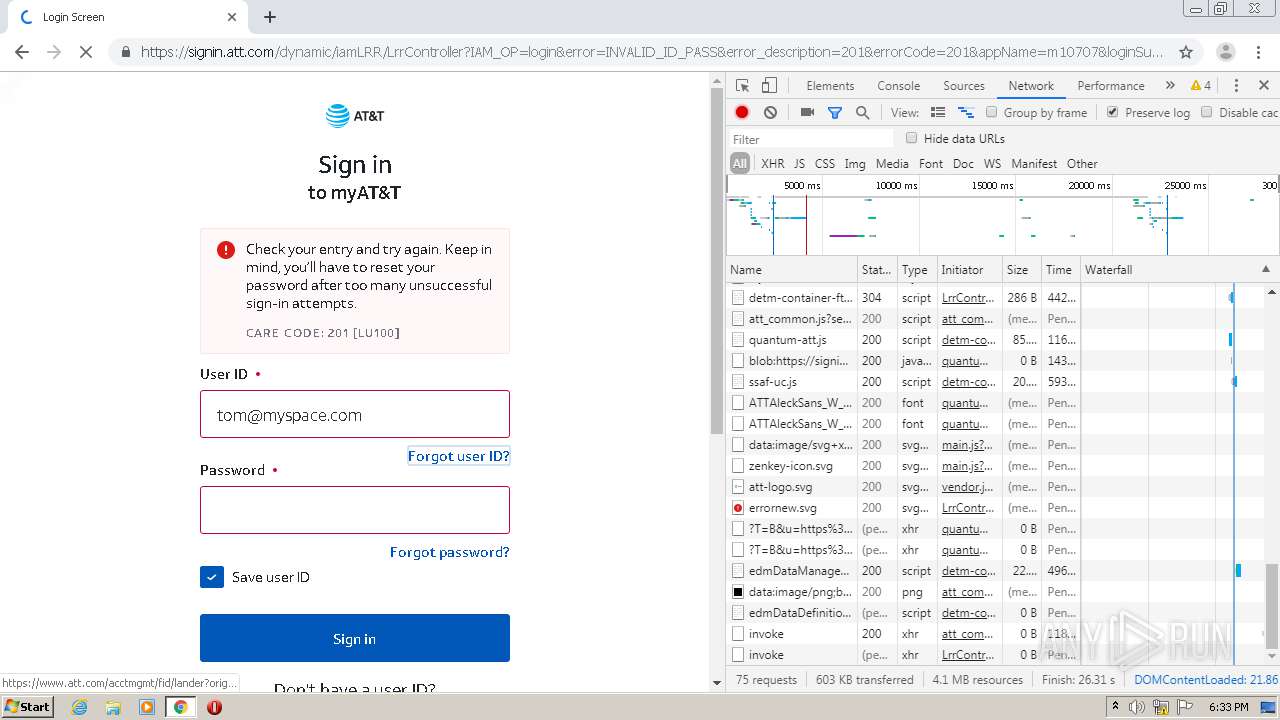Image resolution: width=1280 pixels, height=720 pixels.
Task: Click the volume icon in system tray
Action: pyautogui.click(x=1136, y=707)
